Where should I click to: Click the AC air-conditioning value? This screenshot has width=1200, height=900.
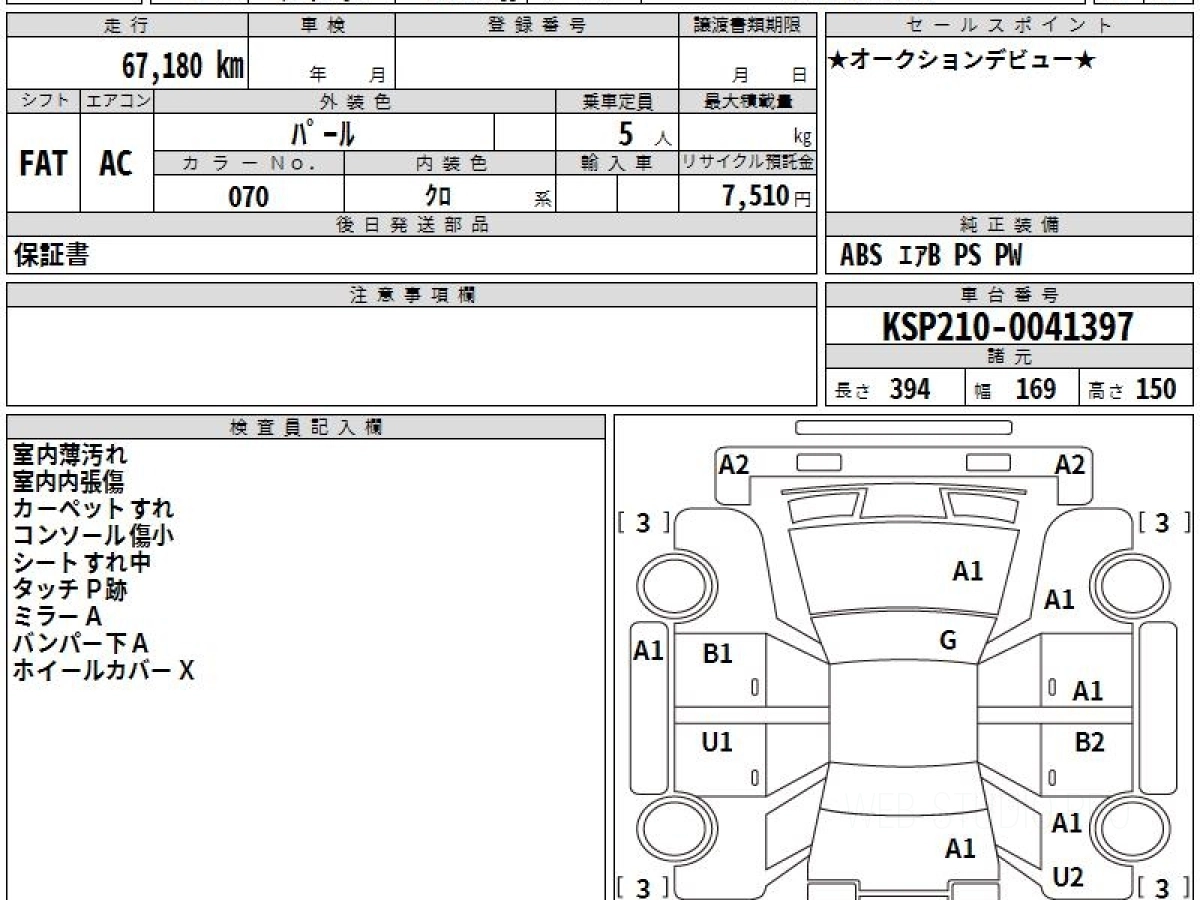click(x=116, y=164)
